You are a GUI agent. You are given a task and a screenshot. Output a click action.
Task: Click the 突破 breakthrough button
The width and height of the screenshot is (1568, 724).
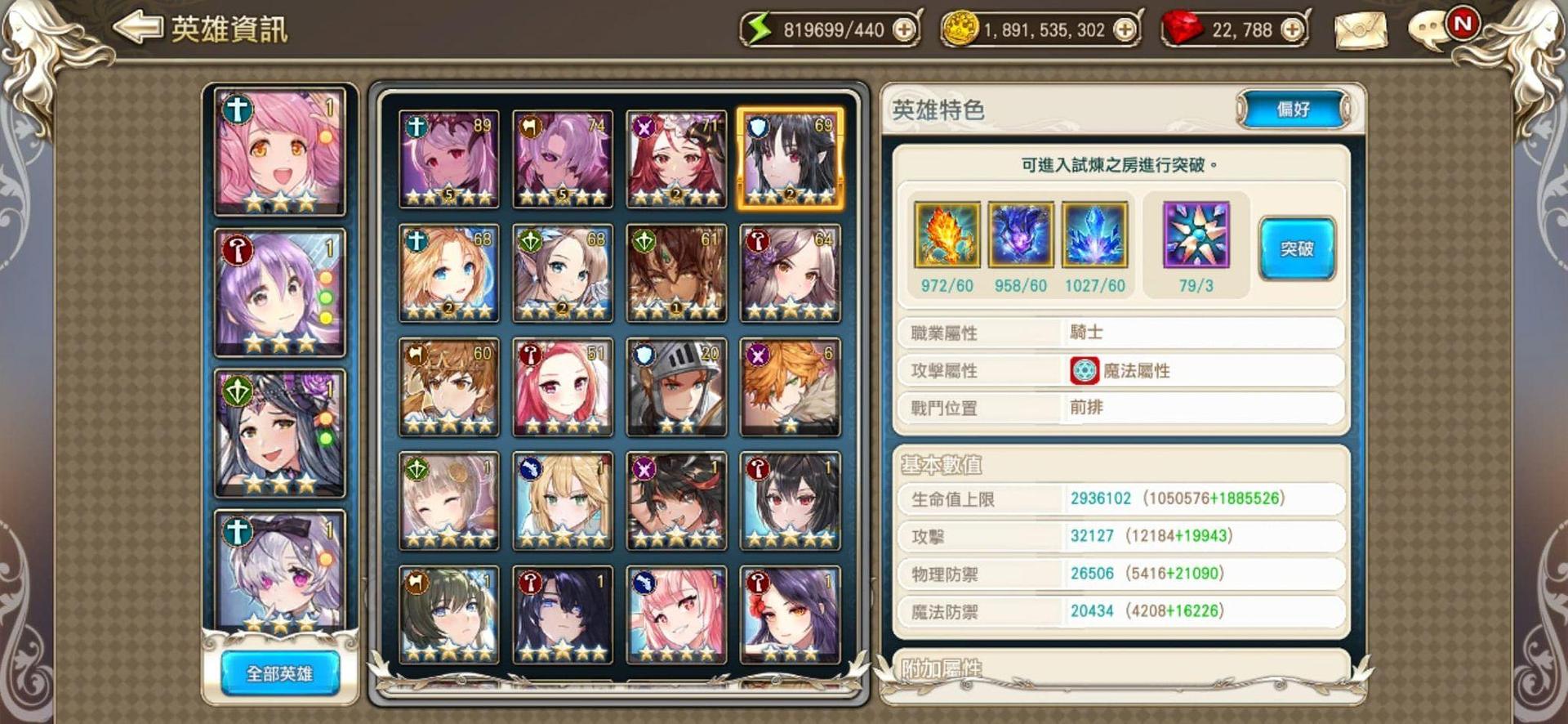1297,248
